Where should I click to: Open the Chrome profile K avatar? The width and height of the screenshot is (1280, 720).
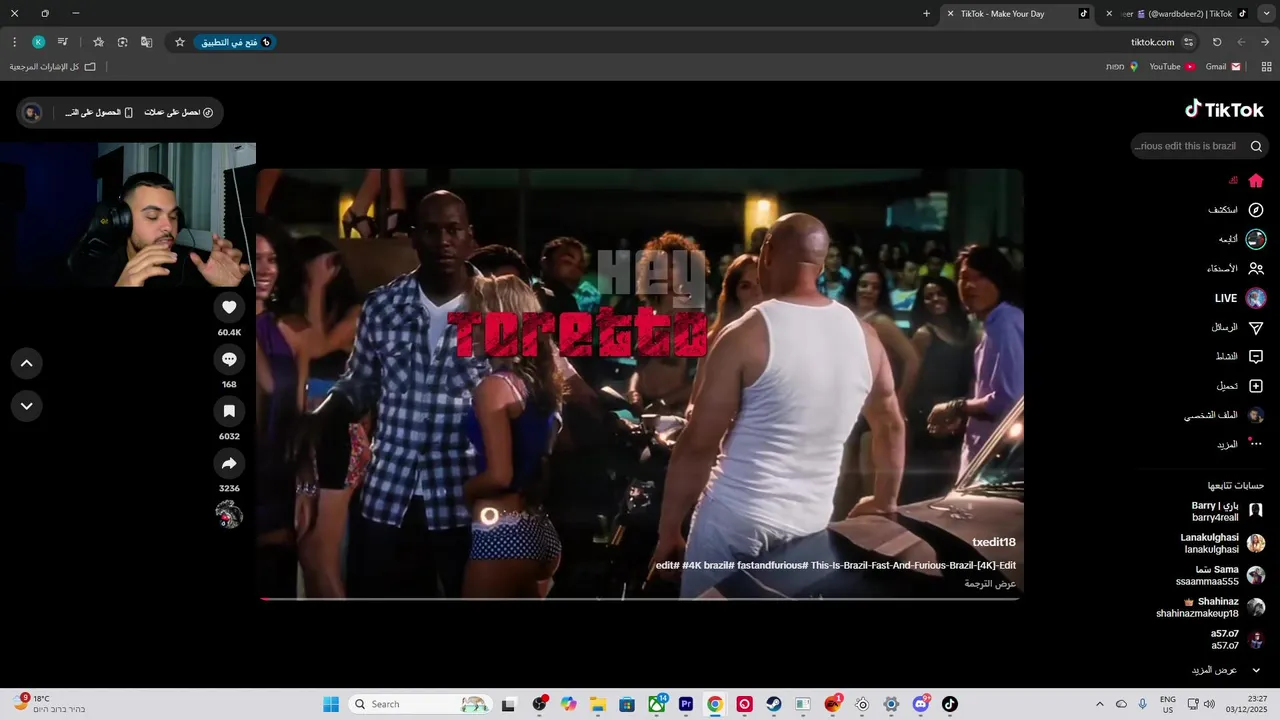[38, 42]
